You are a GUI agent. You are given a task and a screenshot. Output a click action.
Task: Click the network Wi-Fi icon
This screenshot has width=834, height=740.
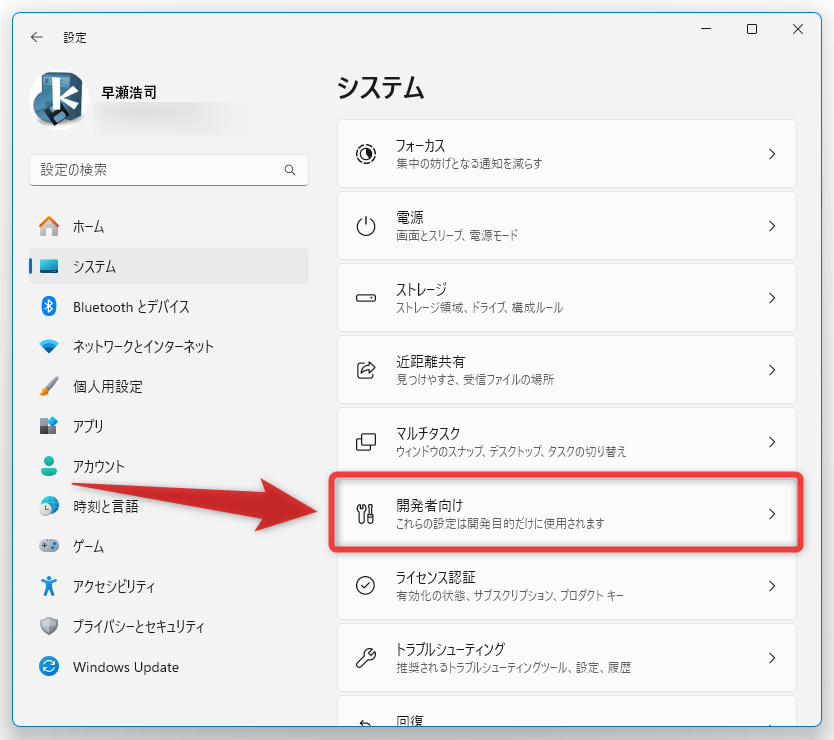pyautogui.click(x=49, y=347)
